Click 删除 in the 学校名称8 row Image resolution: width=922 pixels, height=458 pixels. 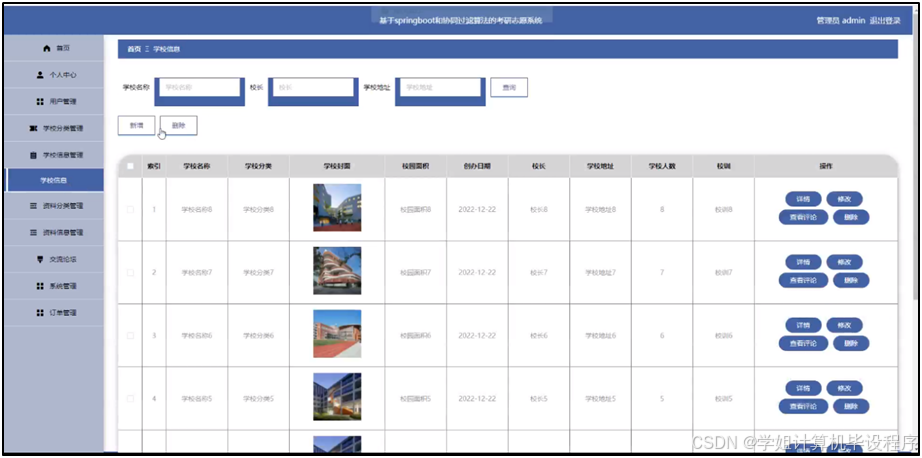[851, 217]
